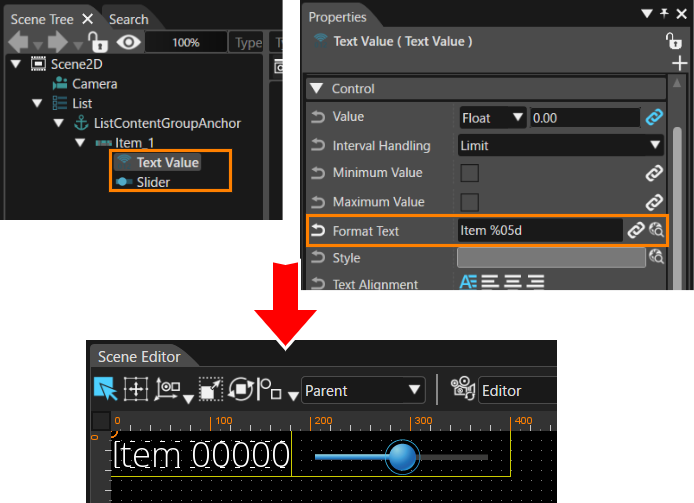Click the blue link icon for Value
This screenshot has width=694, height=503.
tap(654, 117)
